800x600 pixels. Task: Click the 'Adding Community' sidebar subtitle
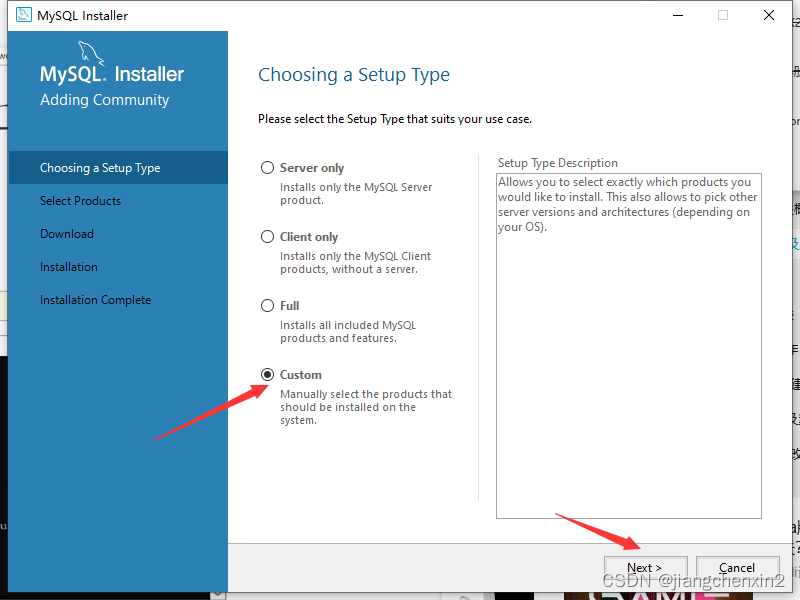[105, 100]
